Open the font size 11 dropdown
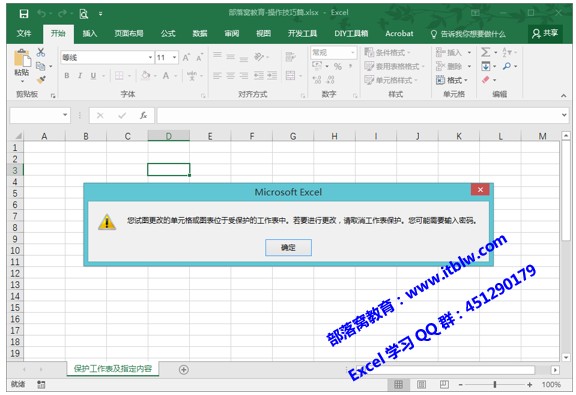 point(174,58)
